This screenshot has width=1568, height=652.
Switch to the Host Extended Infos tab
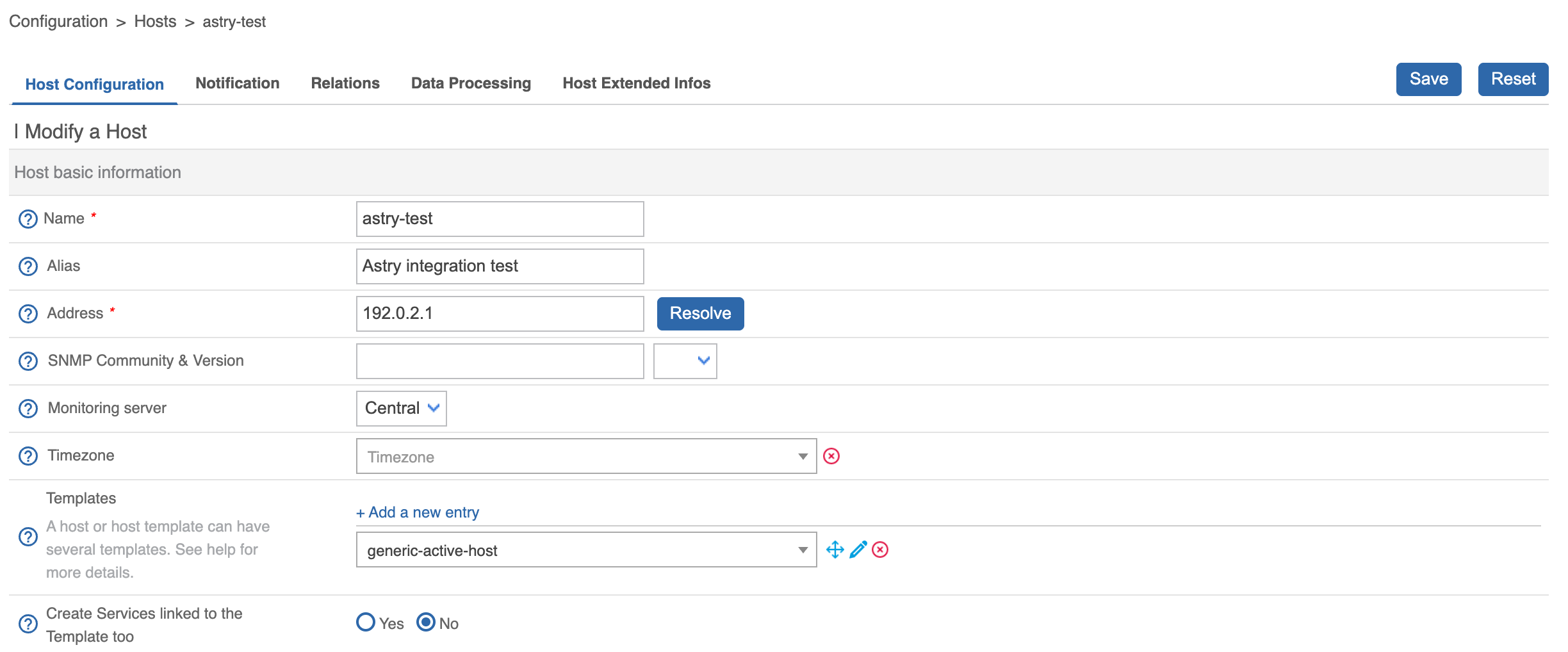(x=637, y=83)
